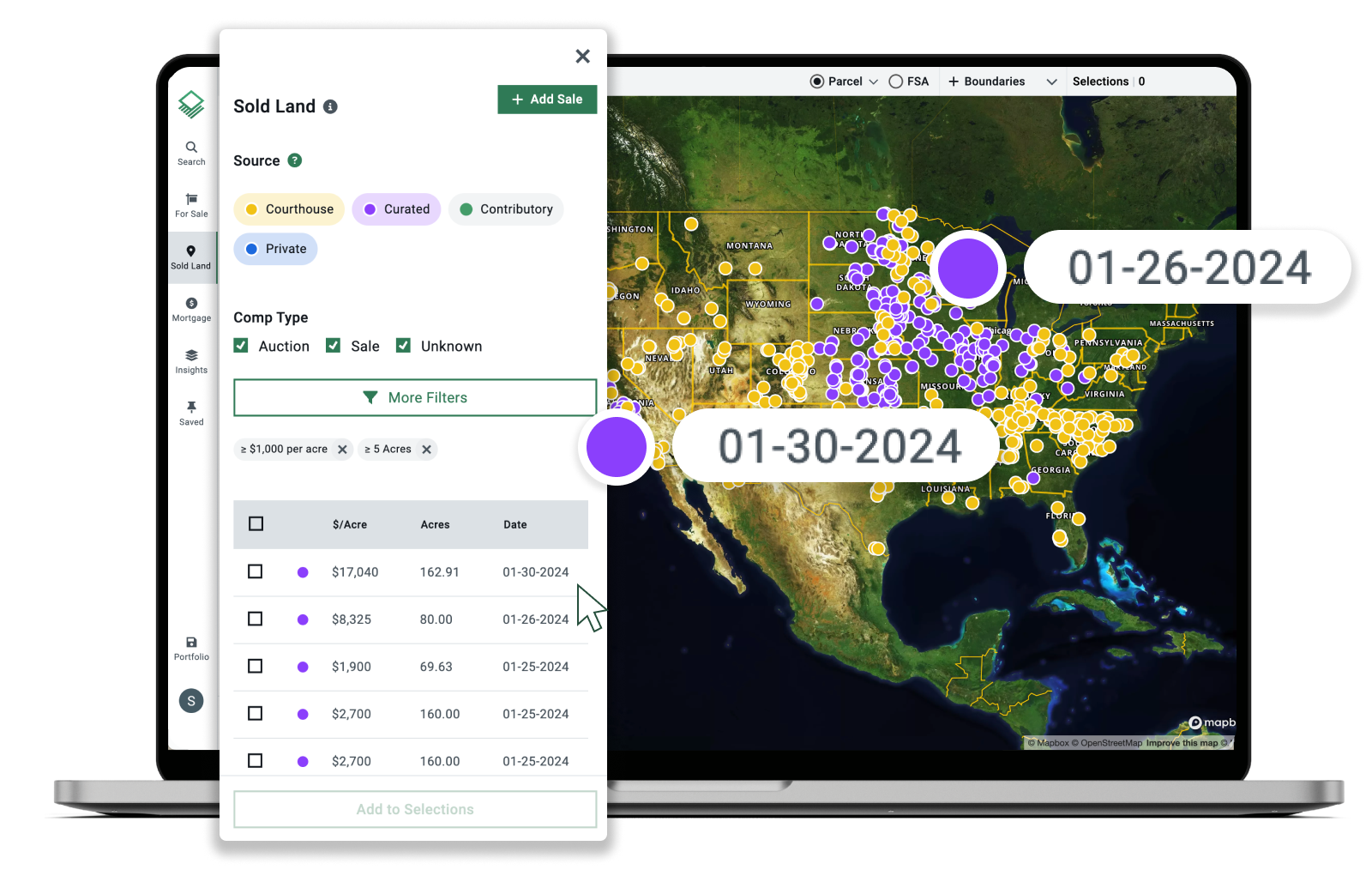Disable the Sale comp type checkbox
The height and width of the screenshot is (882, 1372).
pos(333,345)
